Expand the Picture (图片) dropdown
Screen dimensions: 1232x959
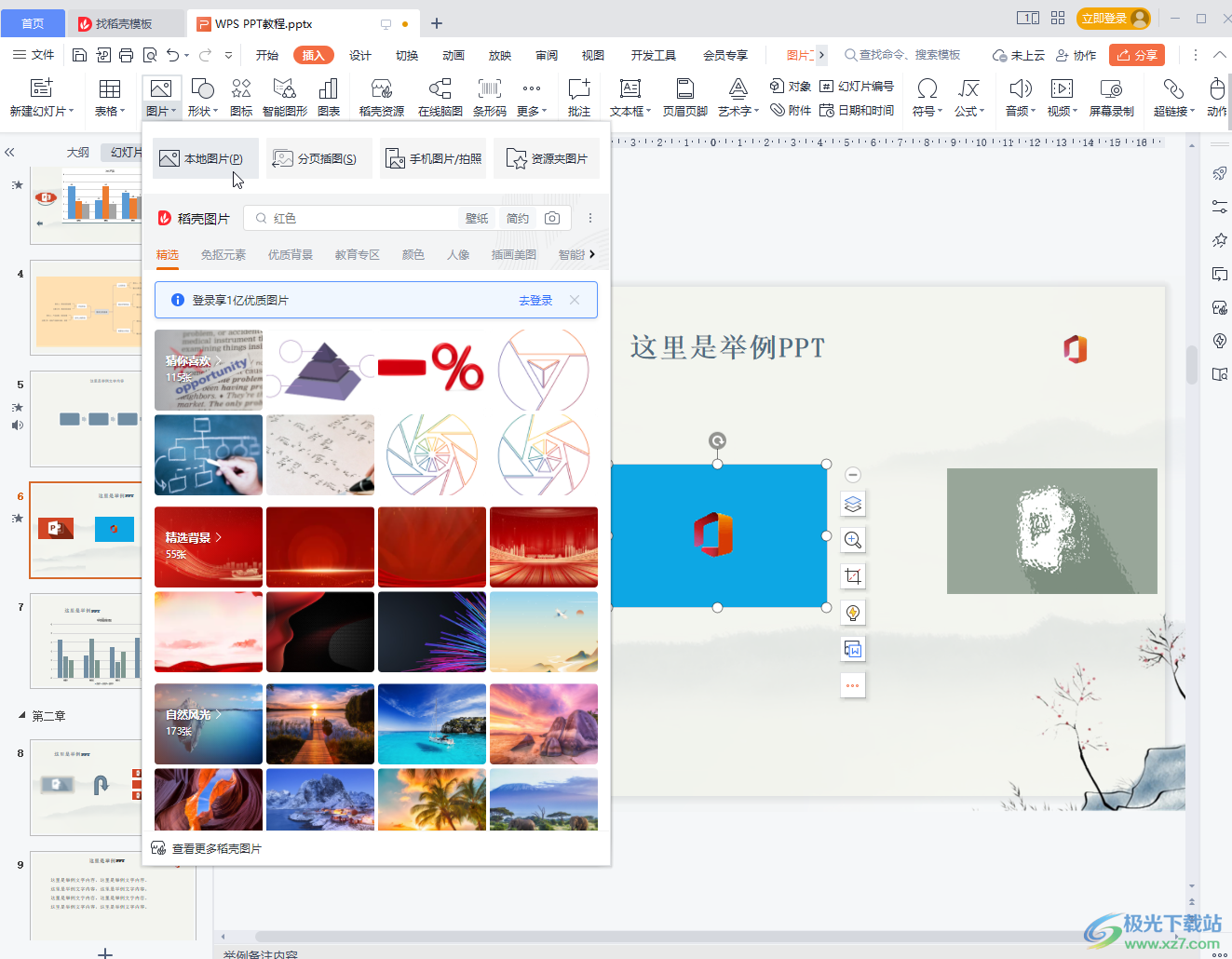[161, 111]
